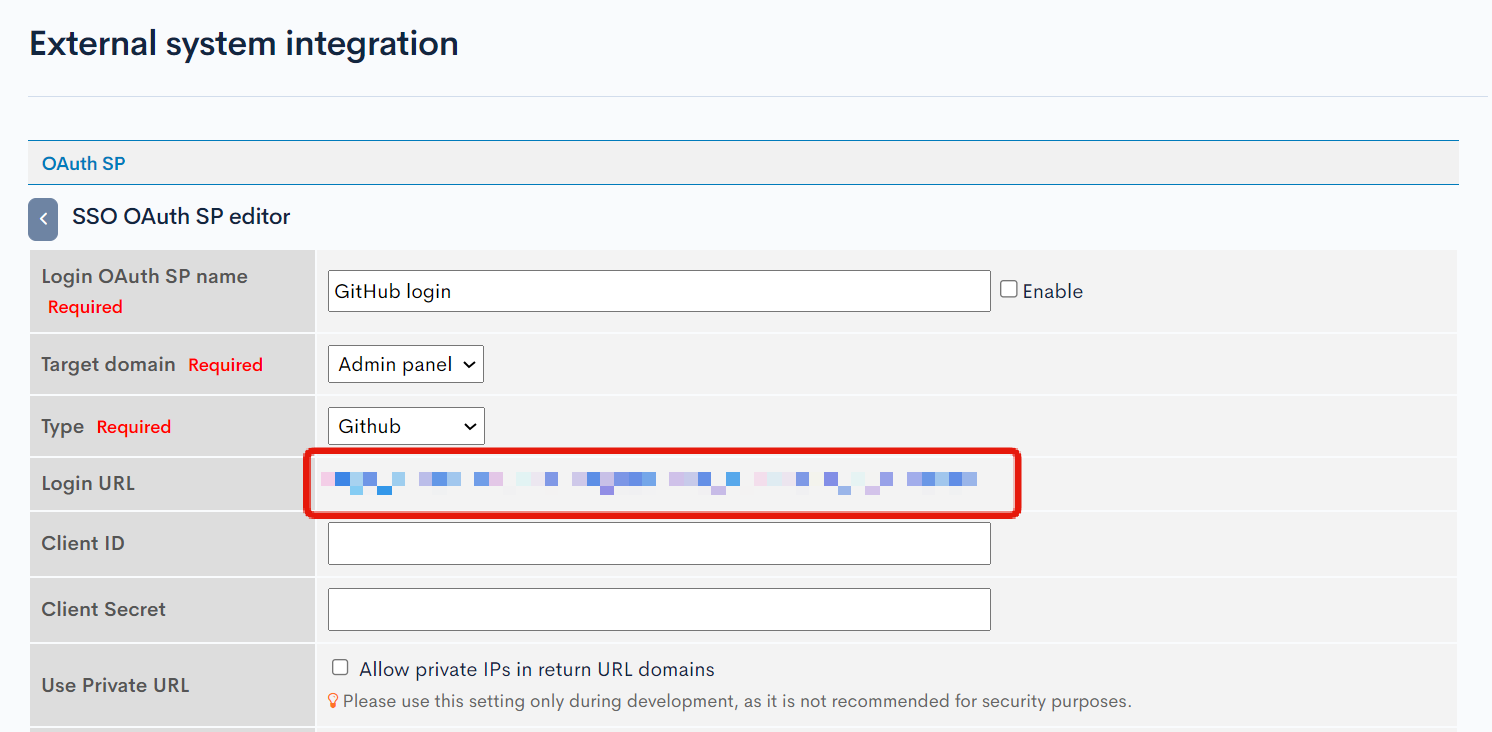Click the Target domain label
This screenshot has height=732, width=1492.
tap(108, 364)
